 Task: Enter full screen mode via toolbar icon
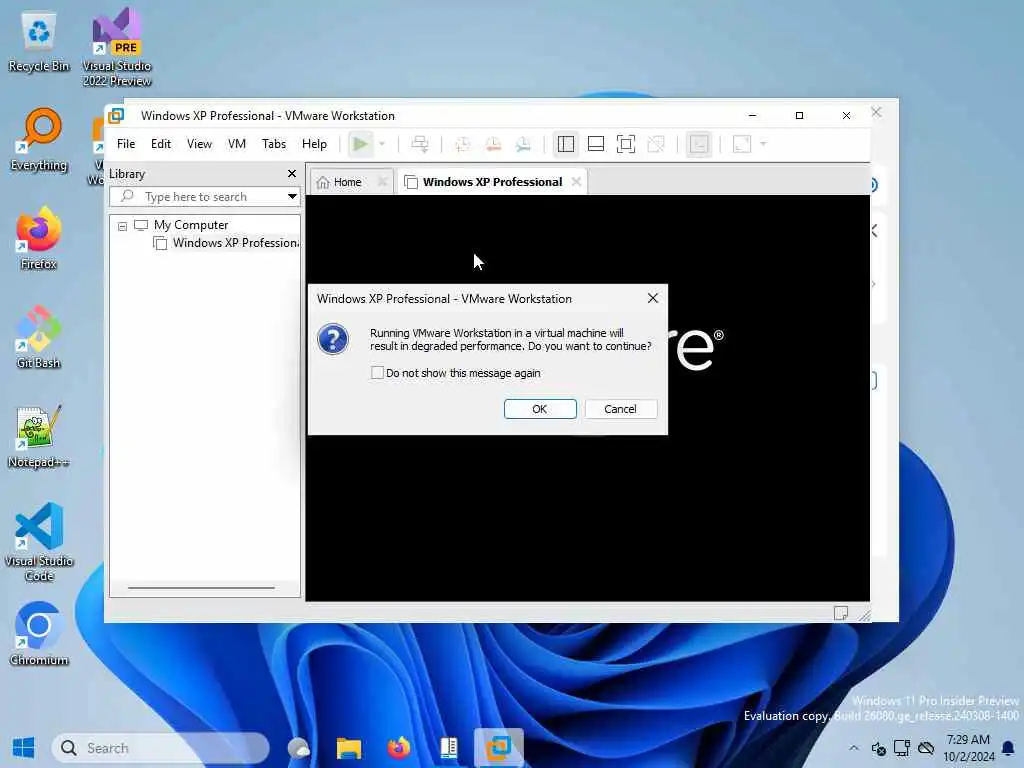pos(626,144)
